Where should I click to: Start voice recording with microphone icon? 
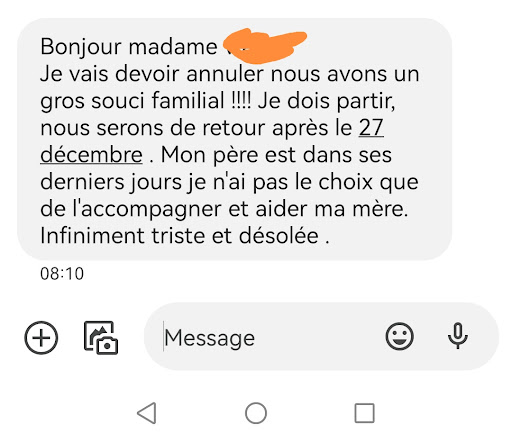[458, 336]
